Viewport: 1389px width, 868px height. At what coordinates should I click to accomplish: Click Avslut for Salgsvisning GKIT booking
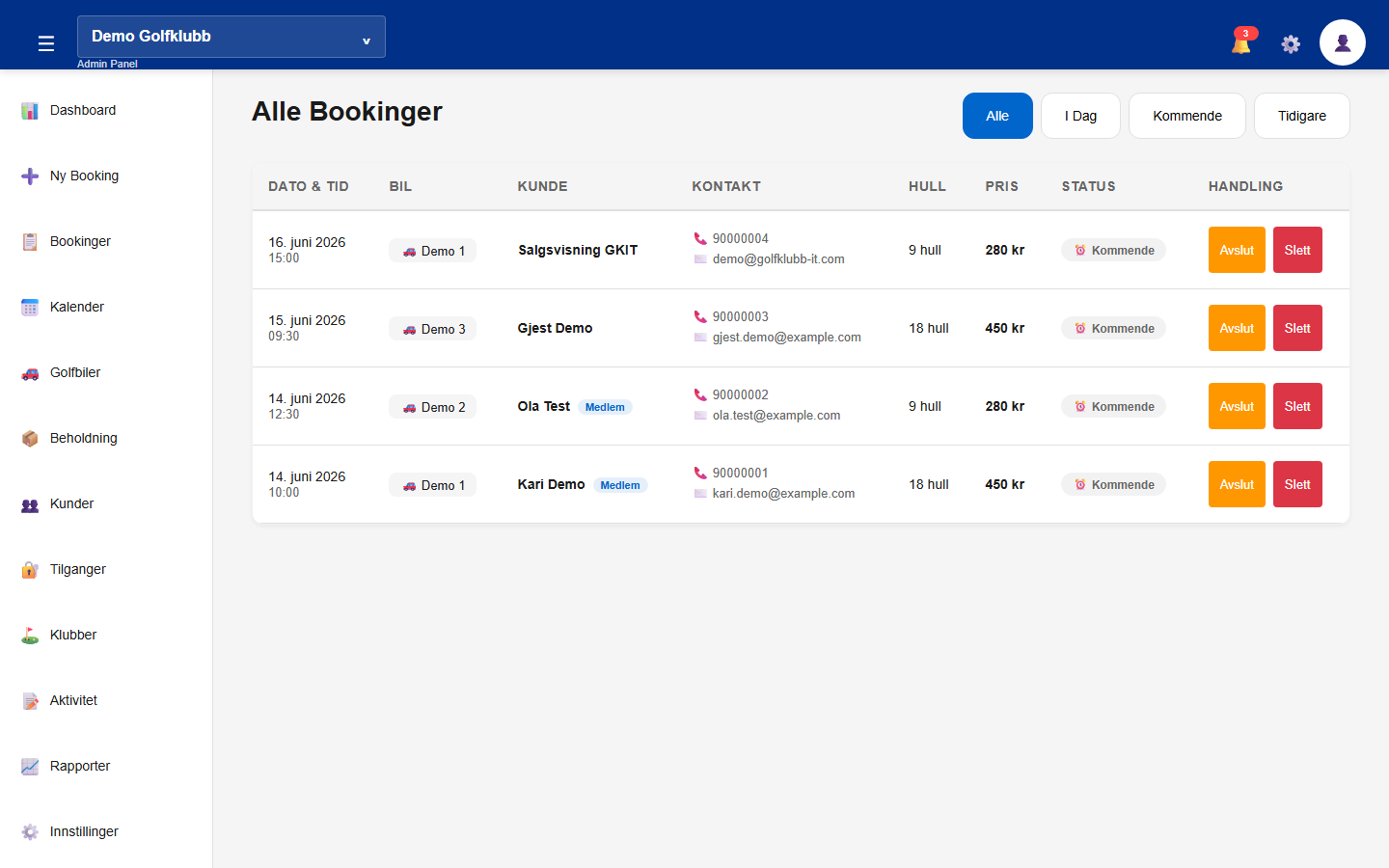point(1237,250)
